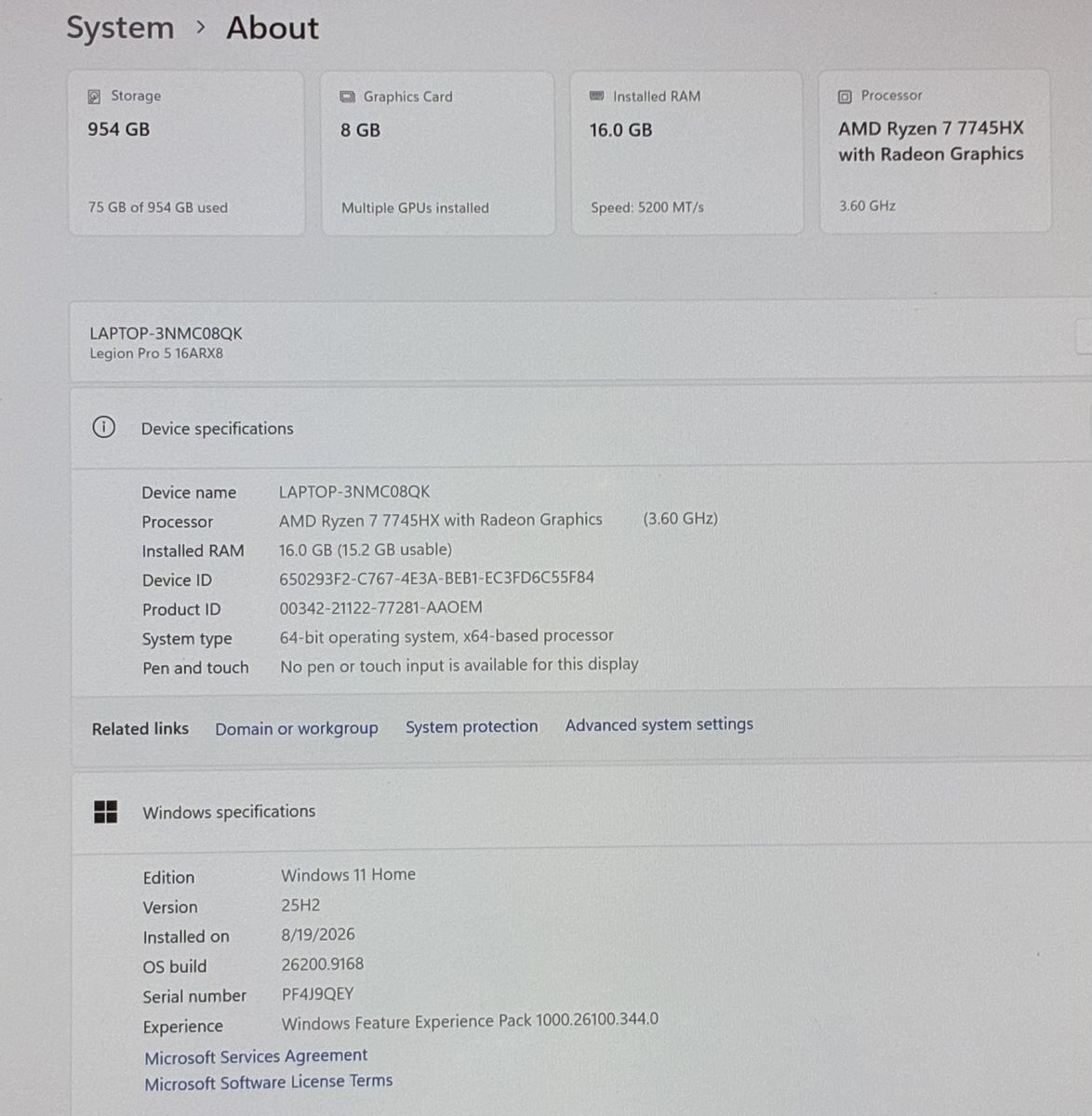Select the 64-bit operating system text

[x=446, y=636]
